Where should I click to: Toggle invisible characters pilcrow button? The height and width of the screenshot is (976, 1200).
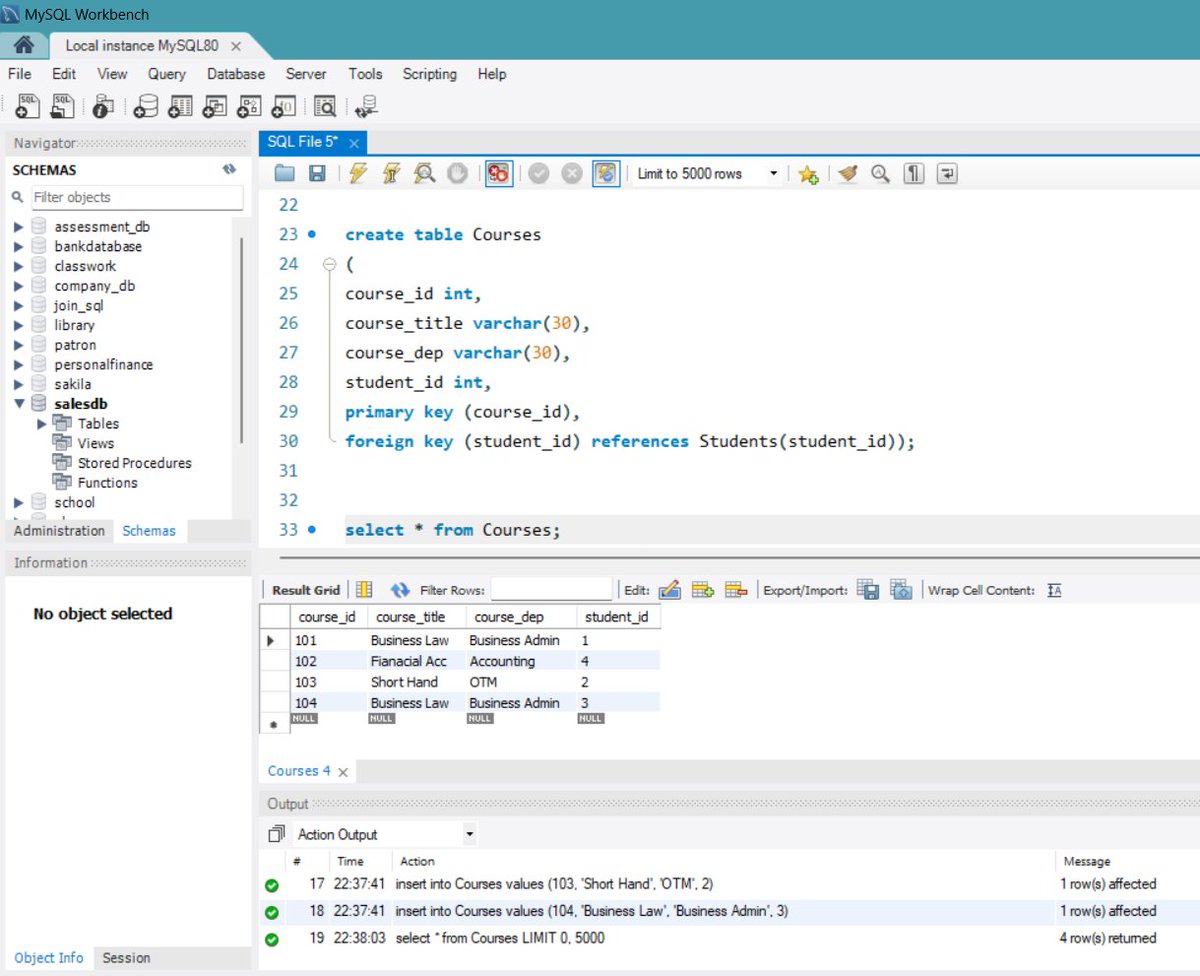pyautogui.click(x=913, y=174)
